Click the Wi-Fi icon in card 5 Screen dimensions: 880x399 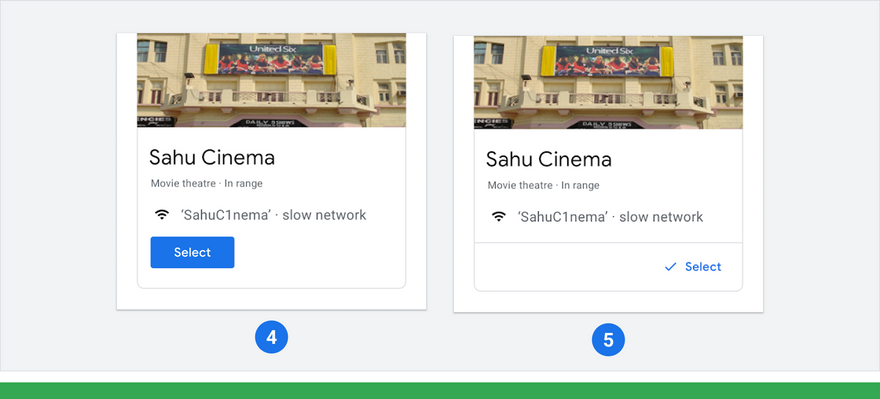pos(498,217)
